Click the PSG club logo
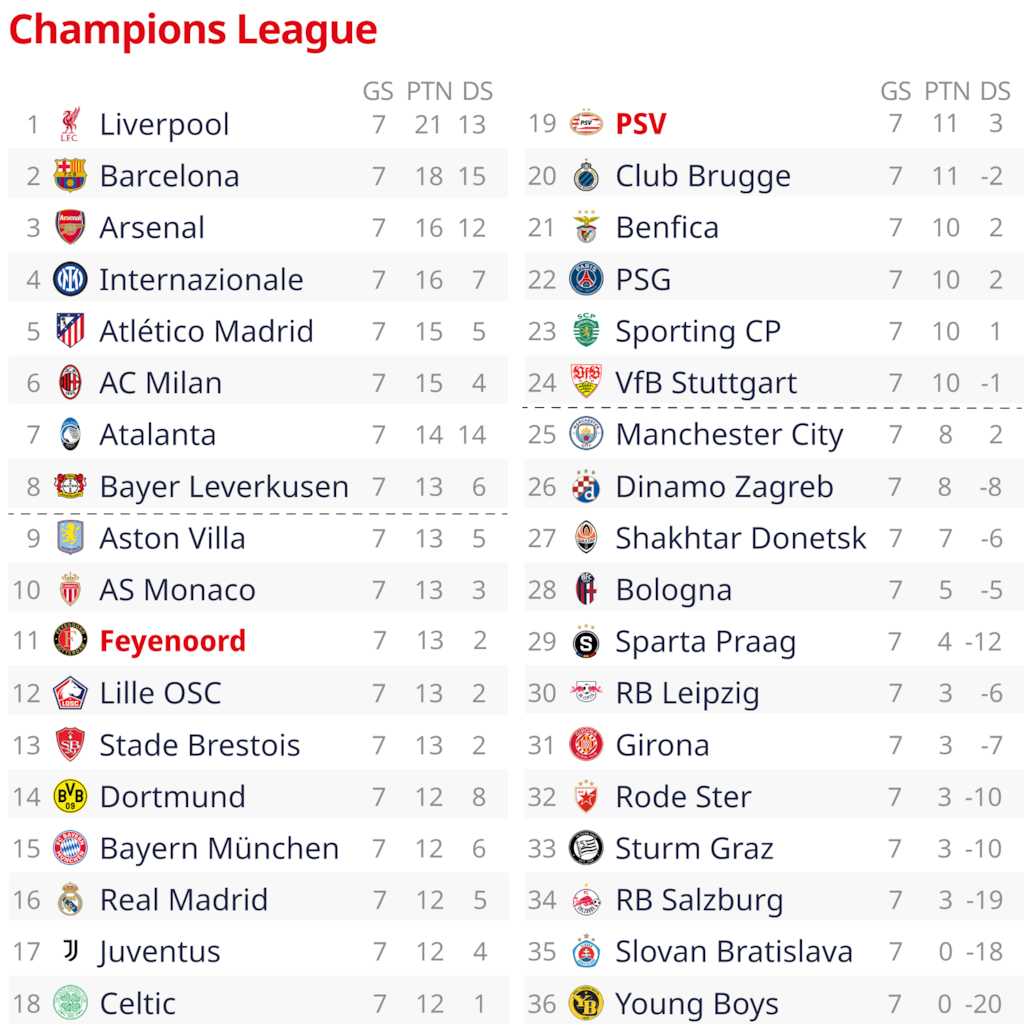1024x1024 pixels. 586,279
